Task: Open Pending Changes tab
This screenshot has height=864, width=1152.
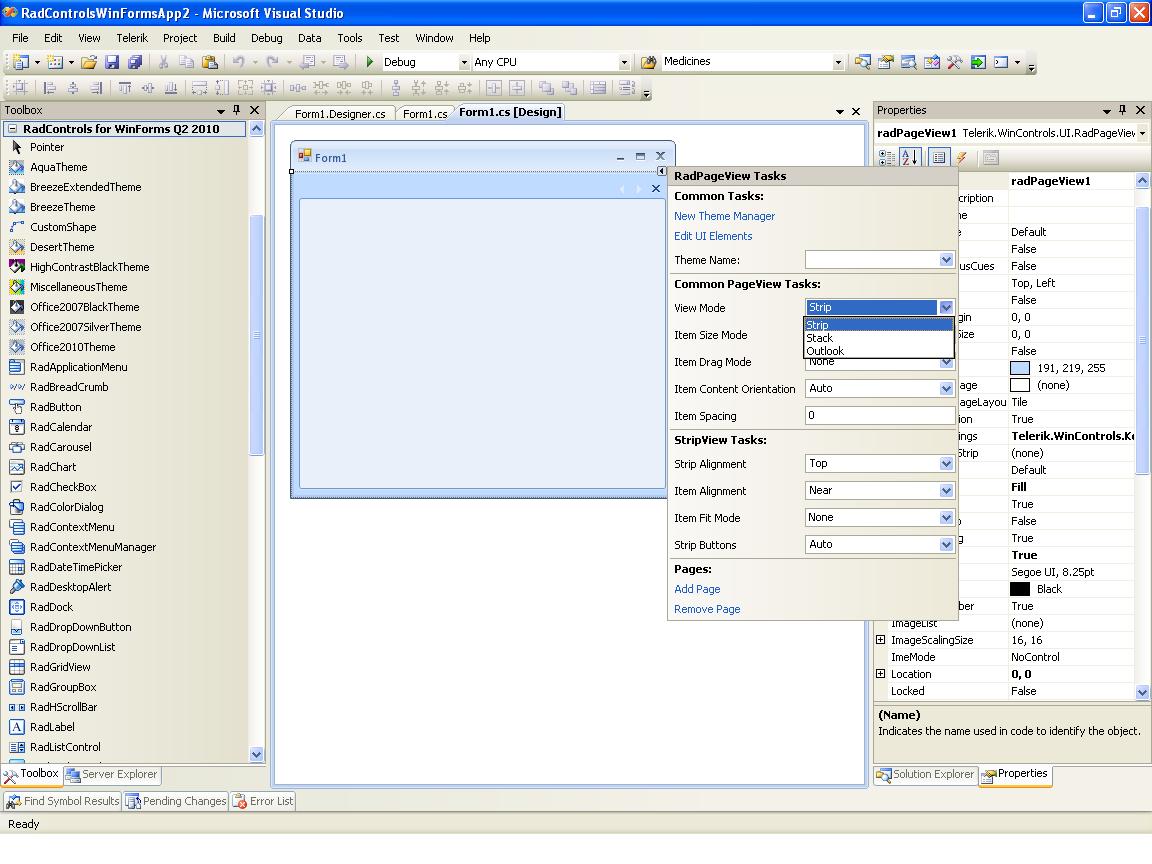Action: [176, 802]
